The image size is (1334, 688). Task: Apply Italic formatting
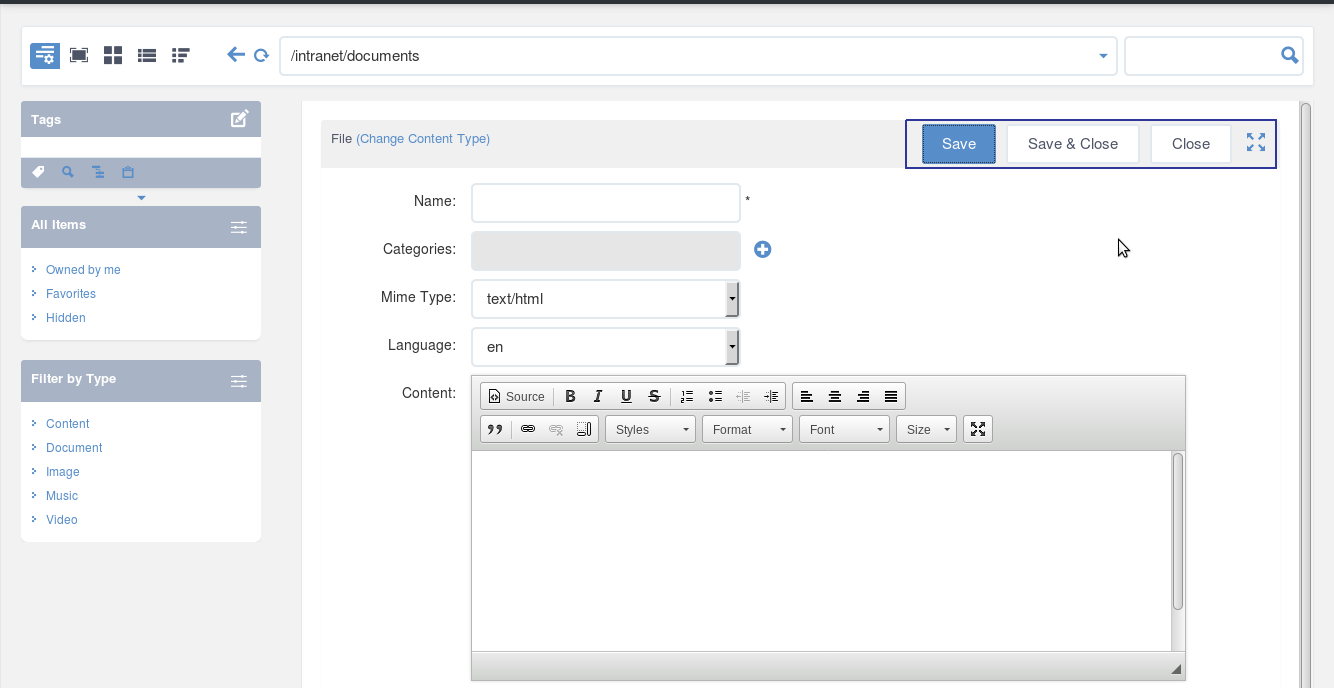click(x=598, y=396)
